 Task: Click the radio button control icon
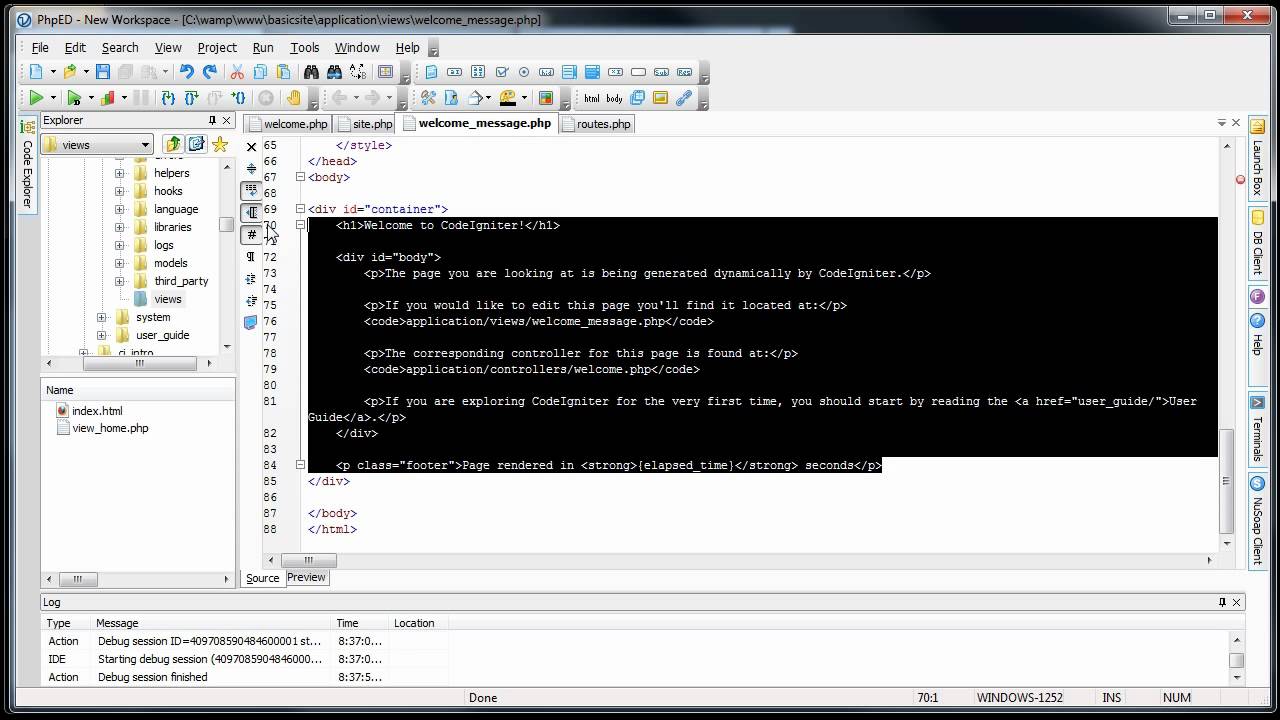click(524, 72)
